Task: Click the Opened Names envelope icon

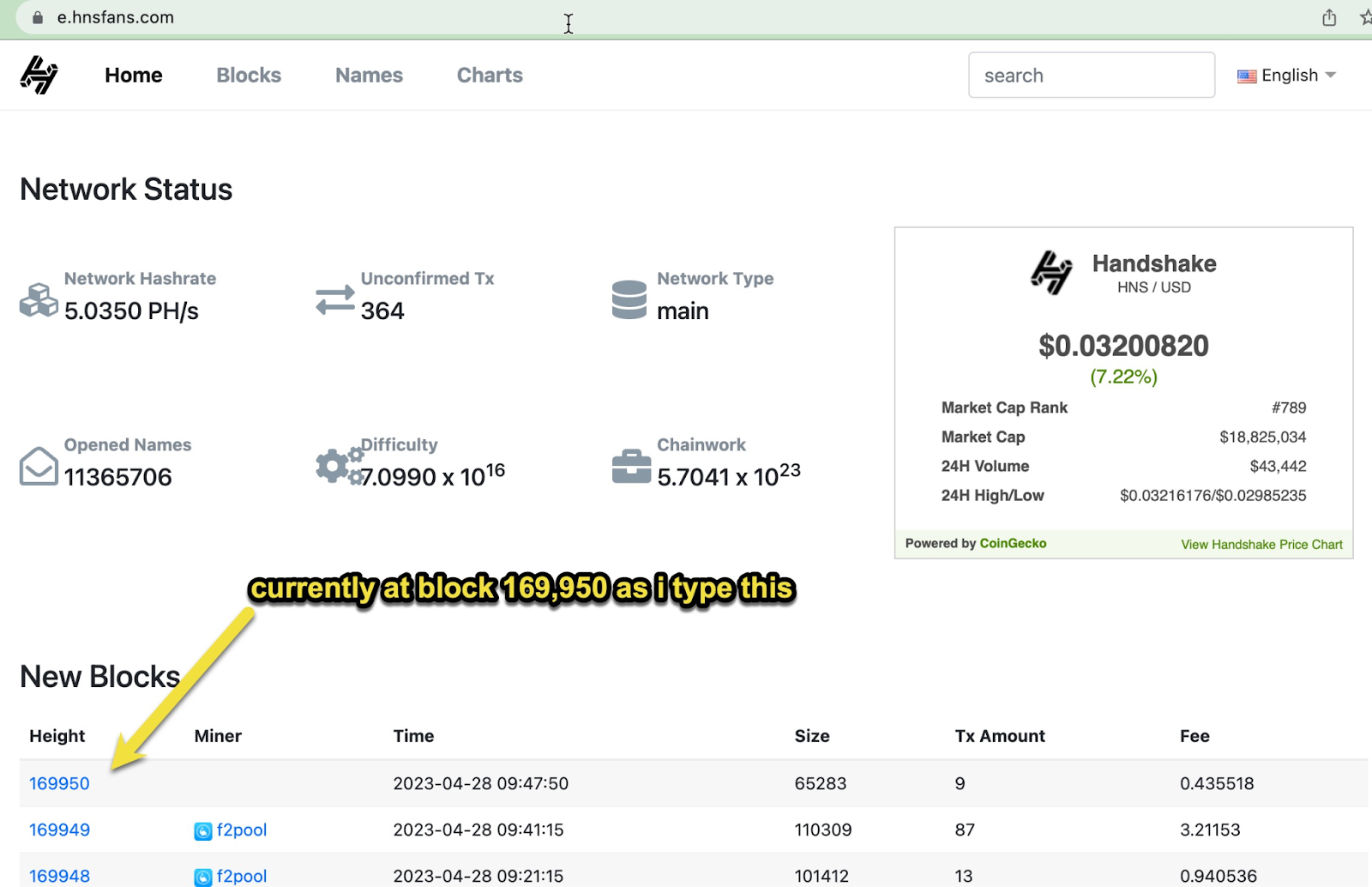Action: coord(39,466)
